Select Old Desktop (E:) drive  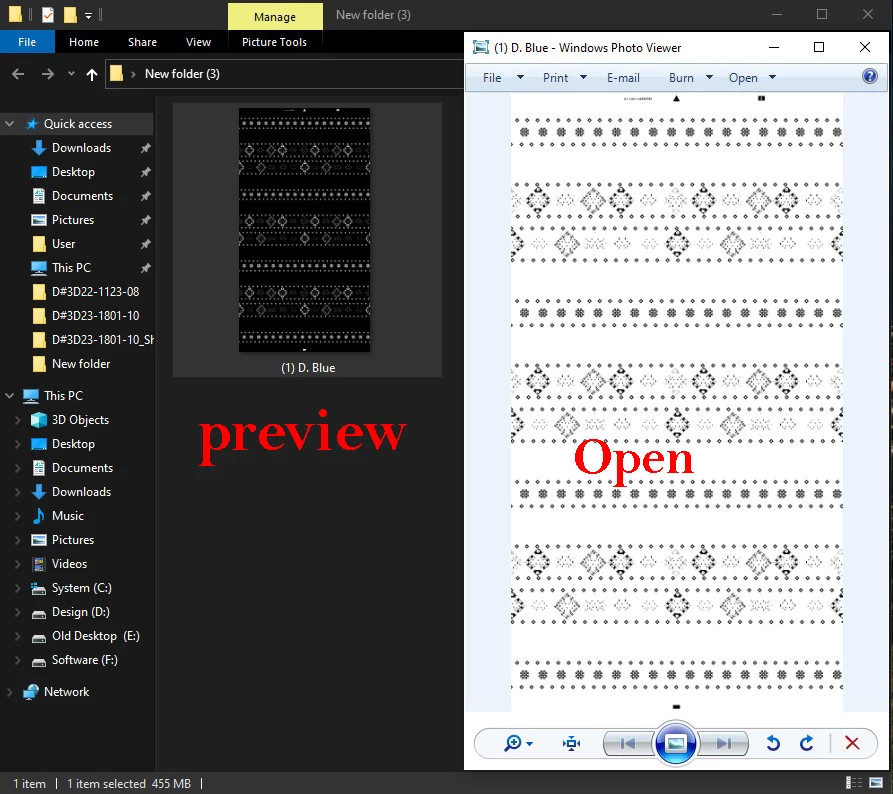coord(95,636)
